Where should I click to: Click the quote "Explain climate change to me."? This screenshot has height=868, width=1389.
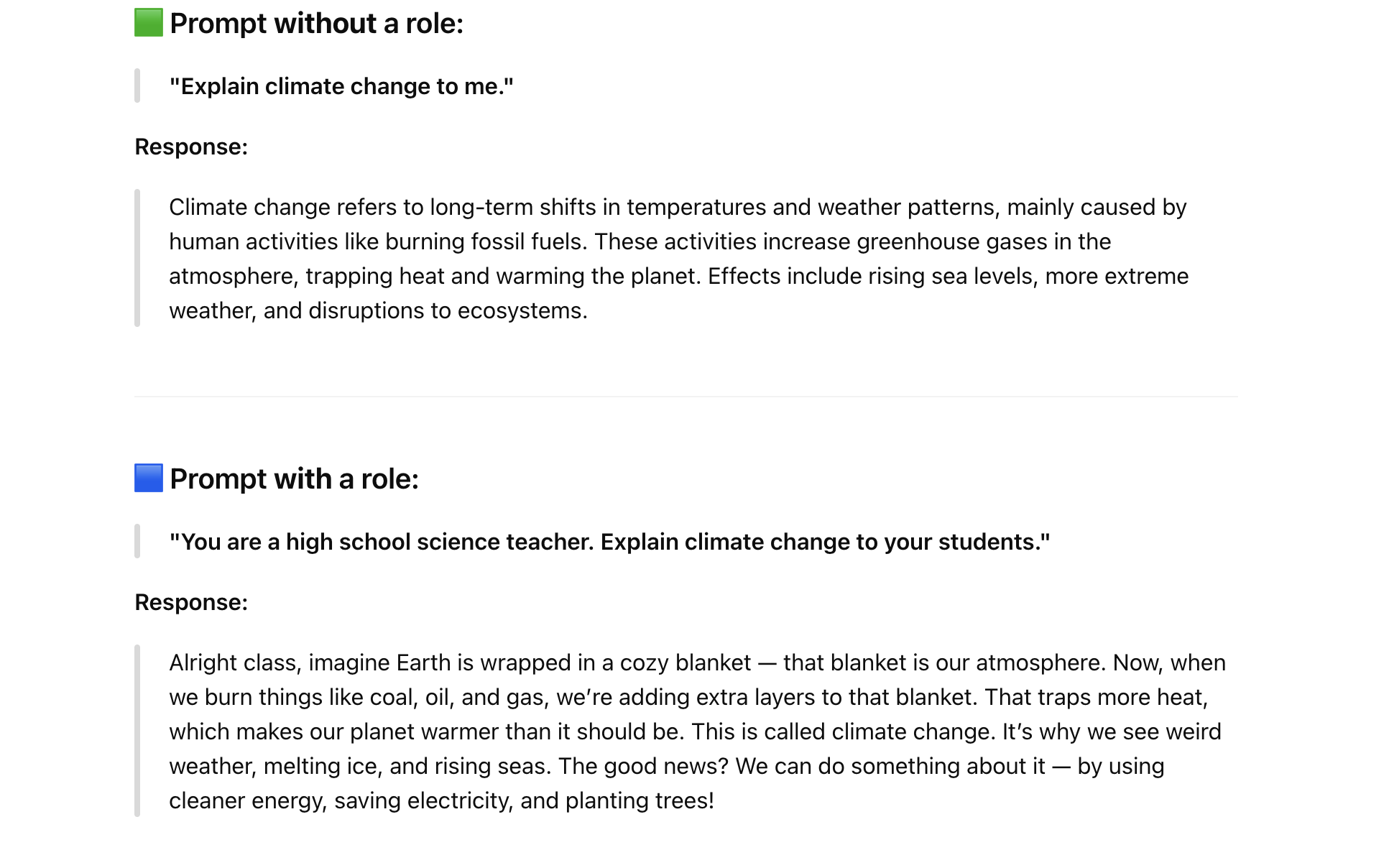click(x=341, y=86)
